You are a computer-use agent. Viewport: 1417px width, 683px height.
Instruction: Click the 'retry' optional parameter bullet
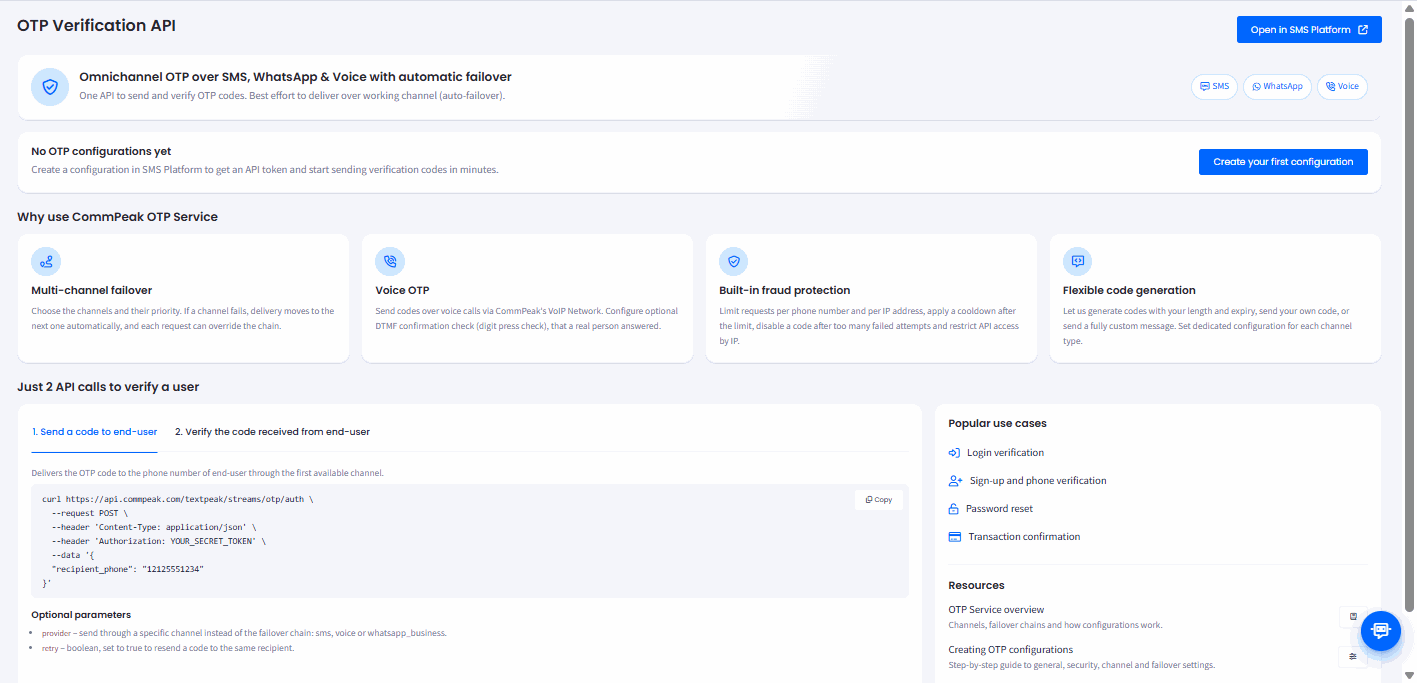point(168,648)
